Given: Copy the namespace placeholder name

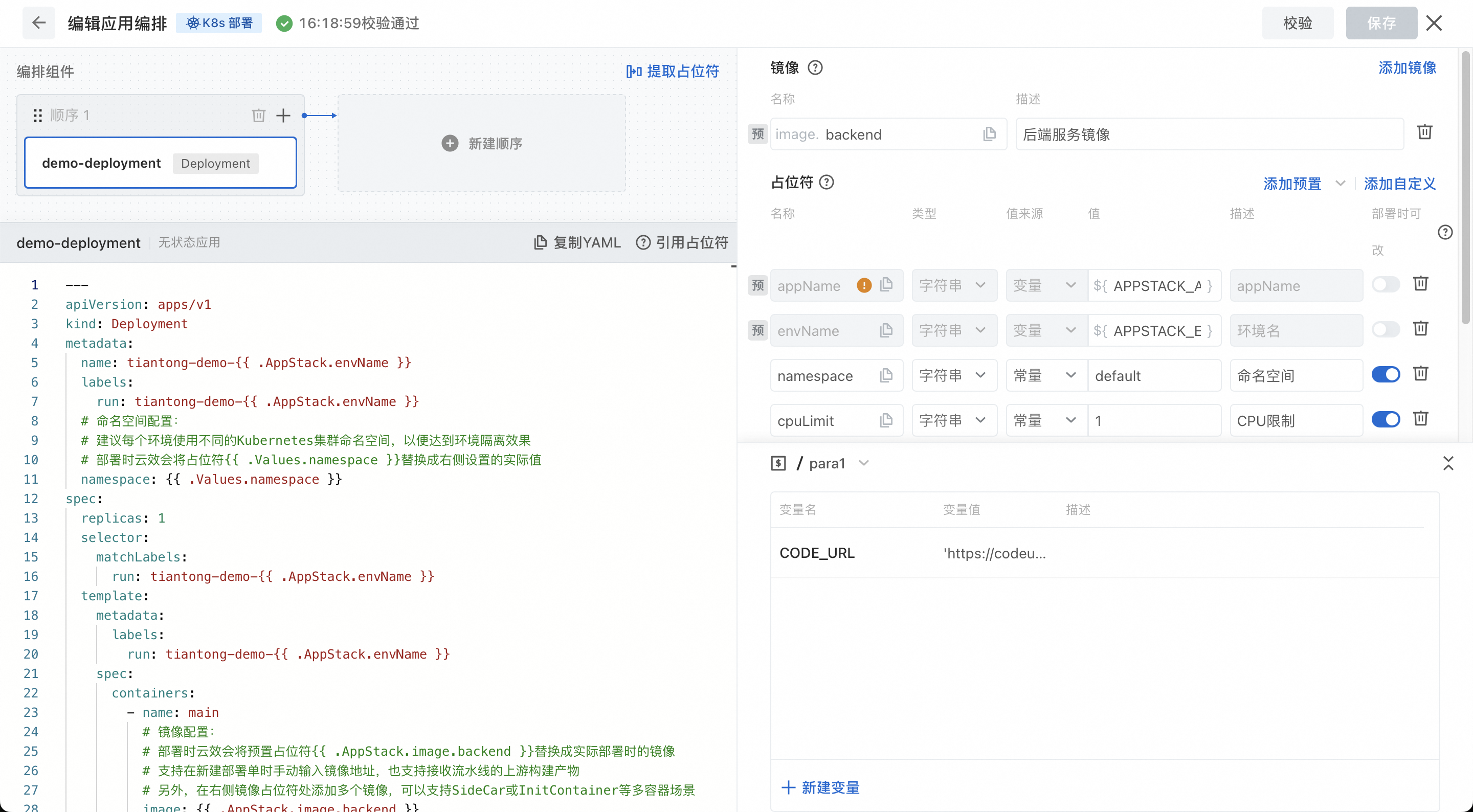Looking at the screenshot, I should (x=886, y=375).
